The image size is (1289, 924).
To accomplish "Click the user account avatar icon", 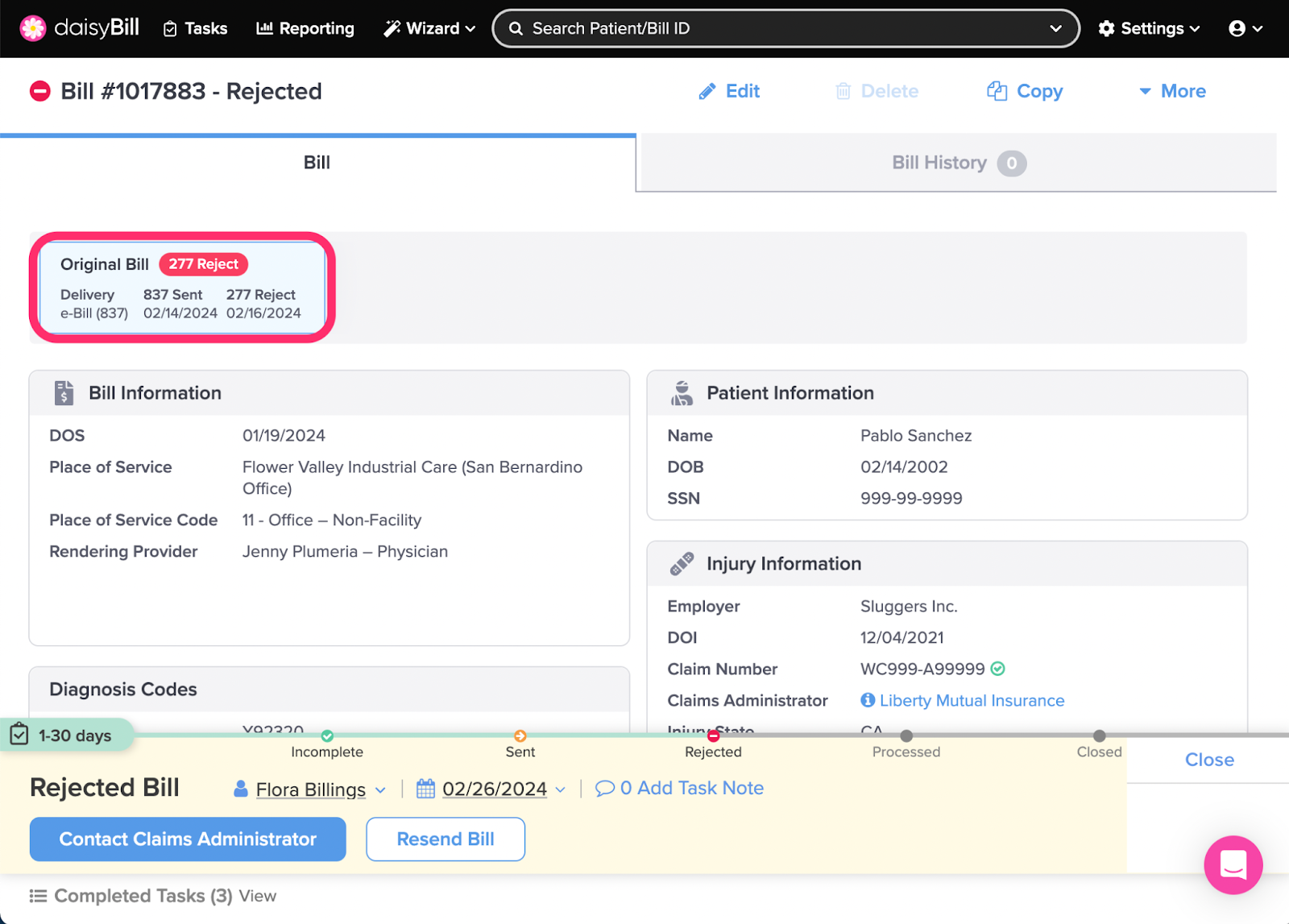I will (x=1237, y=29).
